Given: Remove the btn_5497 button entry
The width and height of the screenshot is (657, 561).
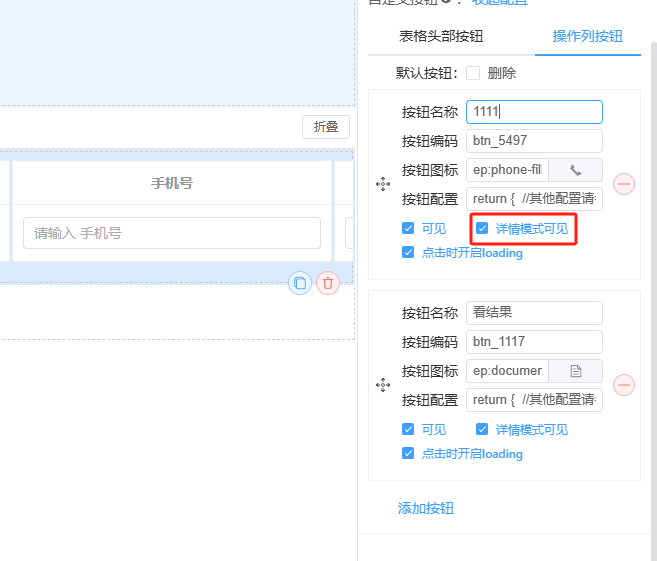Looking at the screenshot, I should pos(624,184).
